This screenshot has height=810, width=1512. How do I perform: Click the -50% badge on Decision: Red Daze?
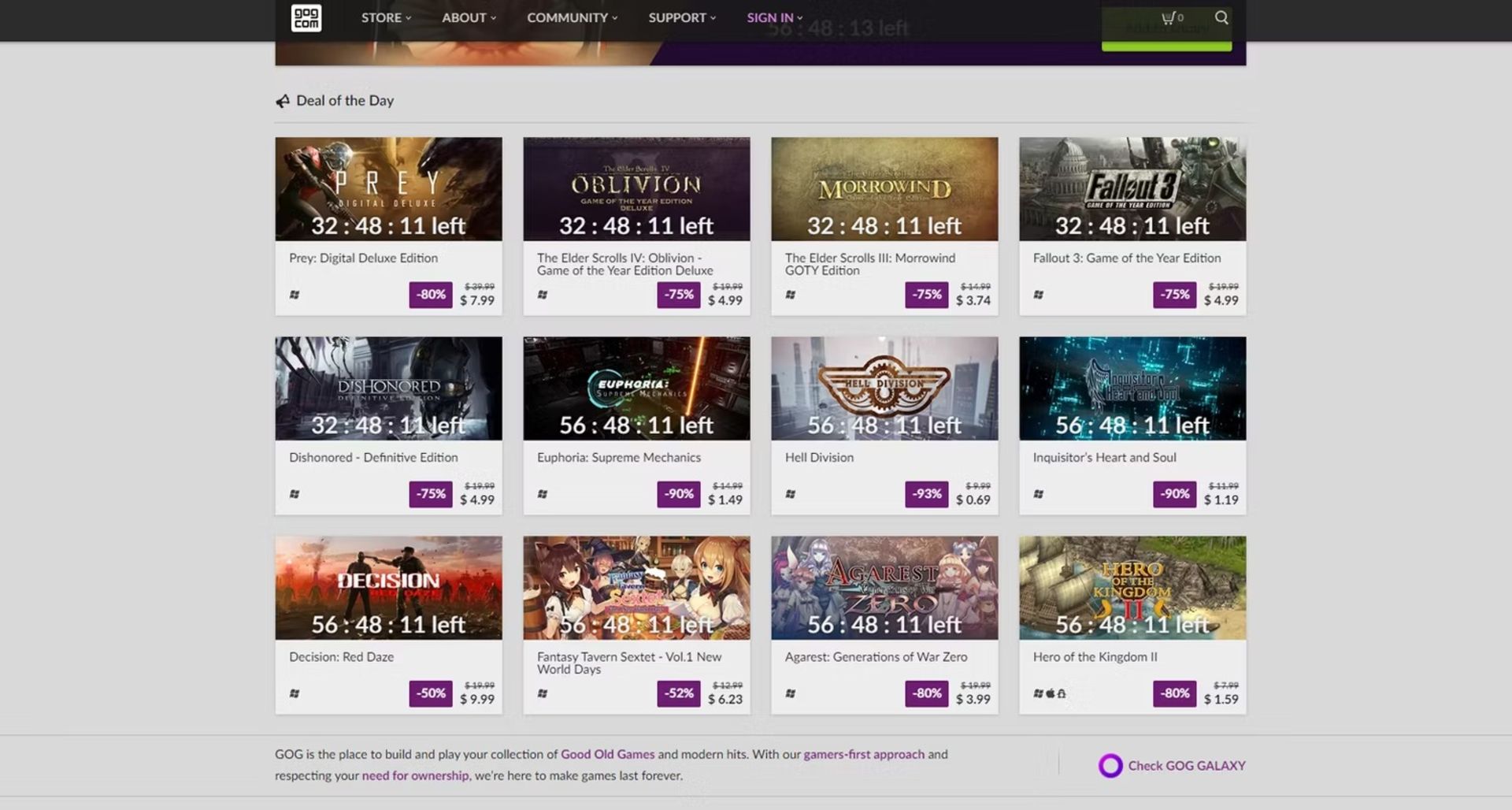tap(431, 693)
